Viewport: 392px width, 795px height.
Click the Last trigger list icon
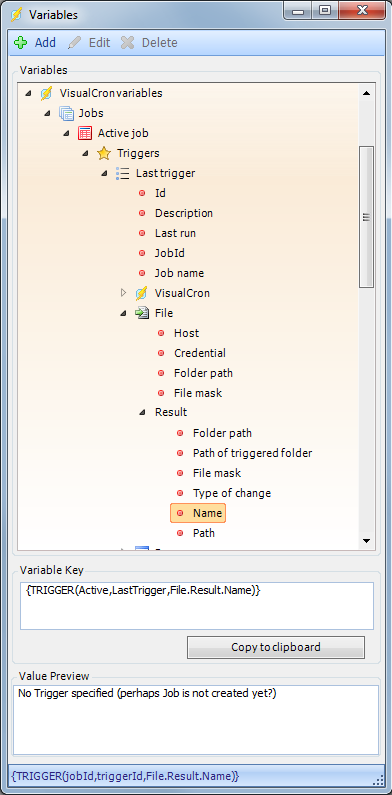pos(123,173)
